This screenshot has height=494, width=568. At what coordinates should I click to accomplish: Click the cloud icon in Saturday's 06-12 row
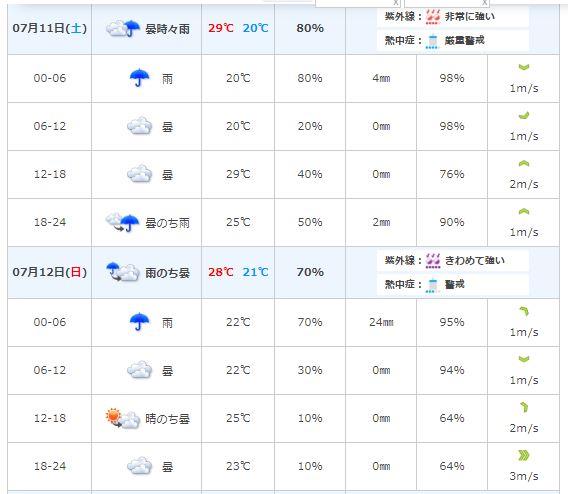[139, 126]
